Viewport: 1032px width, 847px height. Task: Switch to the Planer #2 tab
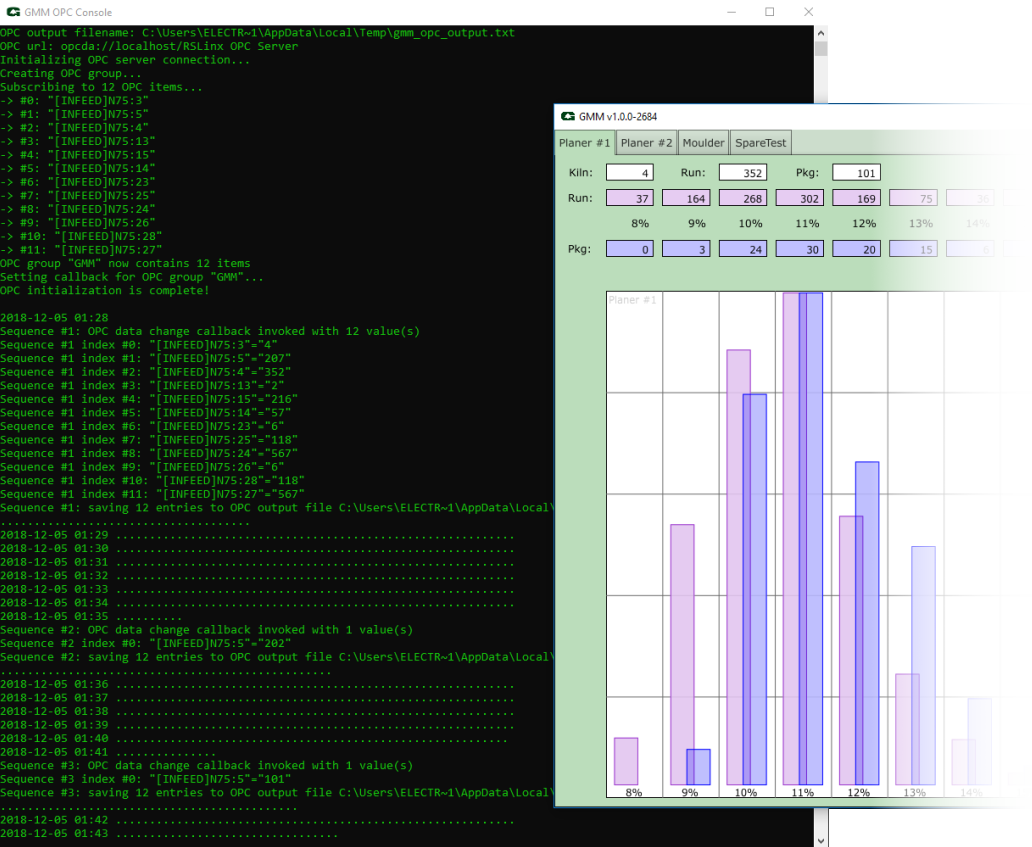click(646, 143)
